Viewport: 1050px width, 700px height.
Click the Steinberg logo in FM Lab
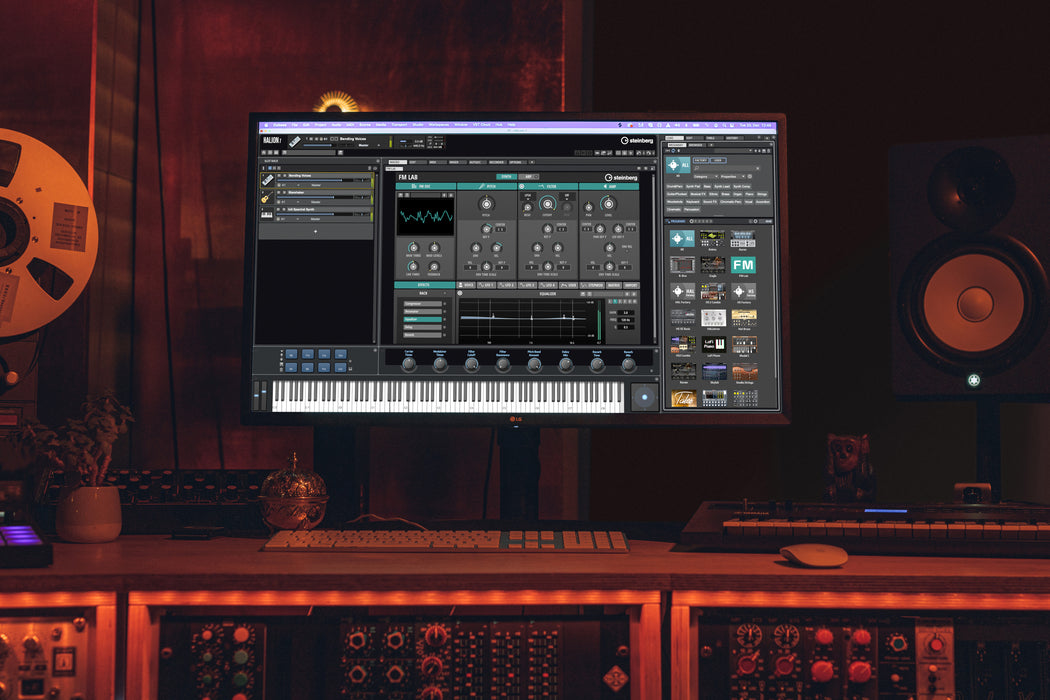tap(620, 177)
